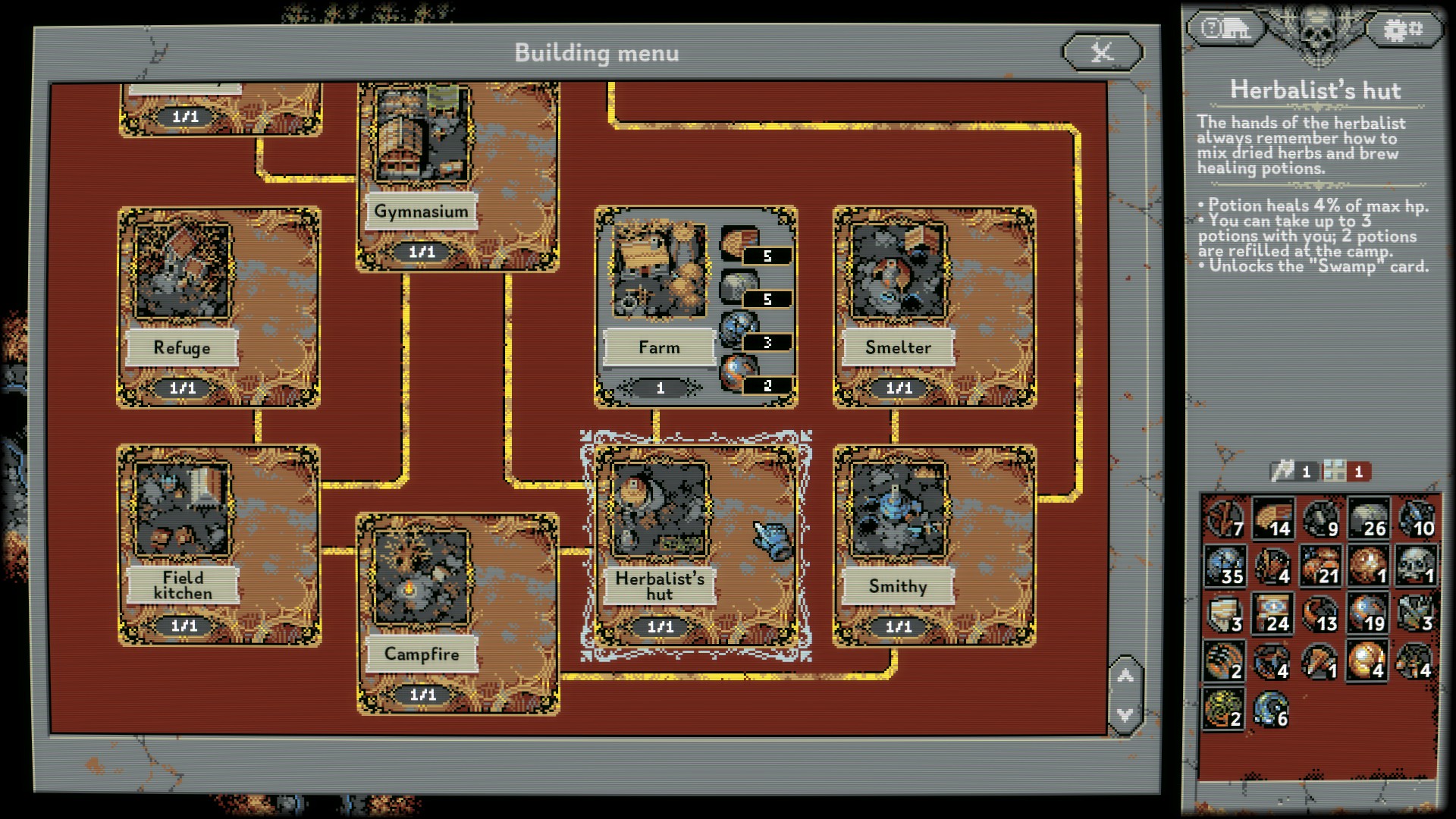Select the Farm building card

695,306
